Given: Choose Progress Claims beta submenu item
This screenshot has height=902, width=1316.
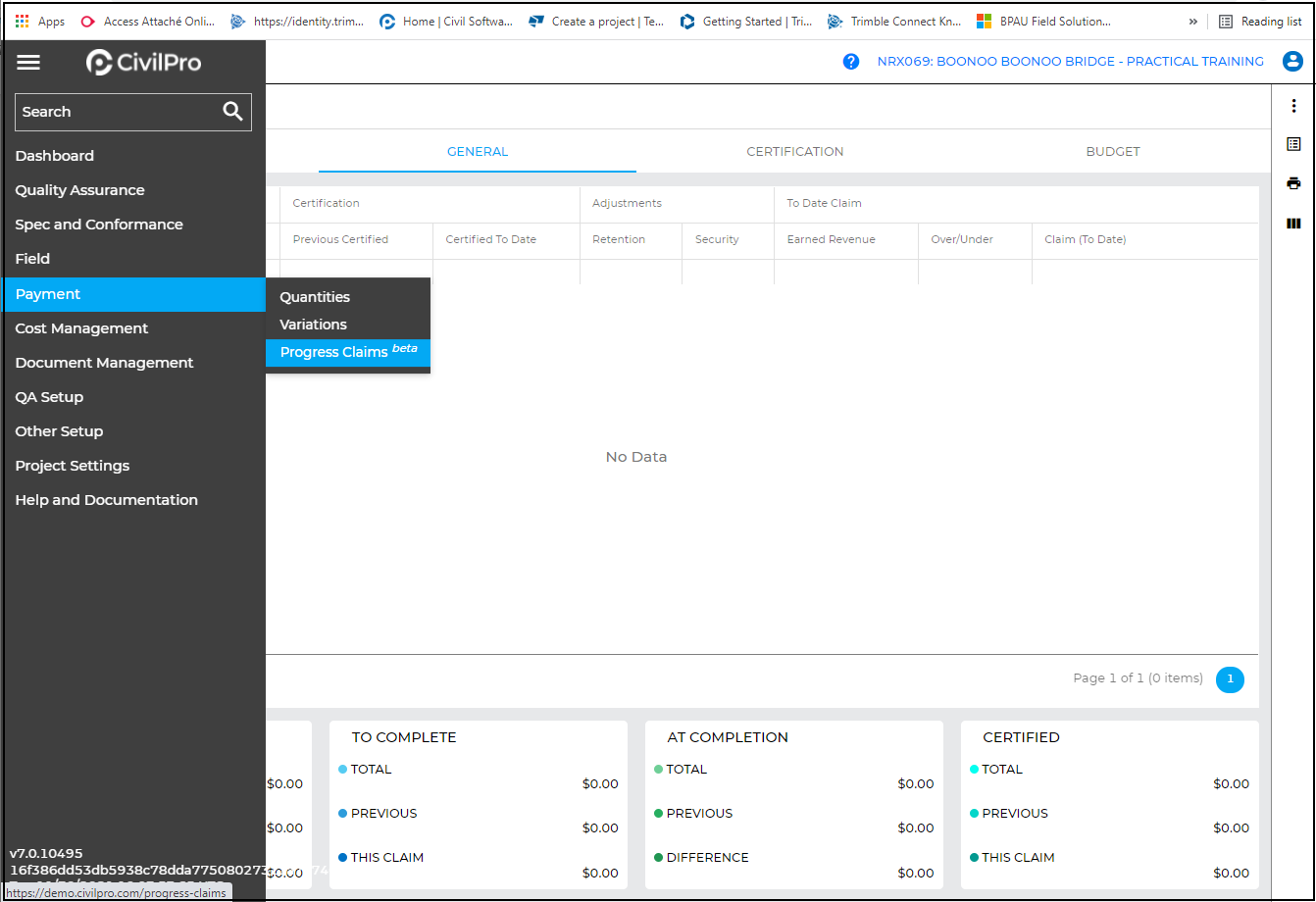Looking at the screenshot, I should pyautogui.click(x=348, y=352).
